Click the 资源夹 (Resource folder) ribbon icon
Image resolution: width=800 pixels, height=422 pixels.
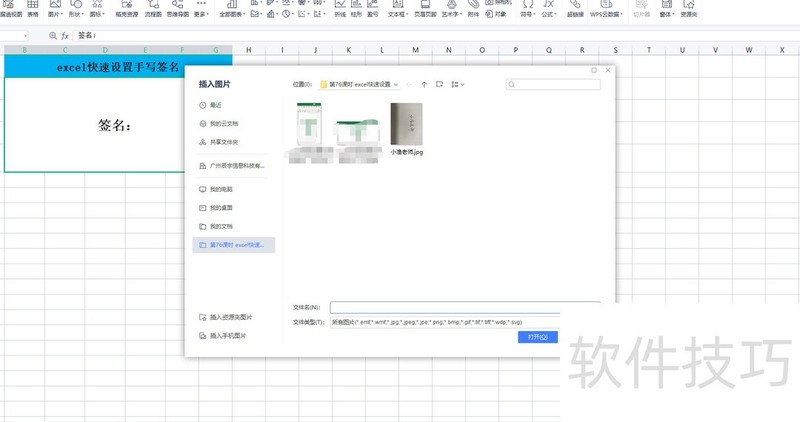pyautogui.click(x=689, y=8)
